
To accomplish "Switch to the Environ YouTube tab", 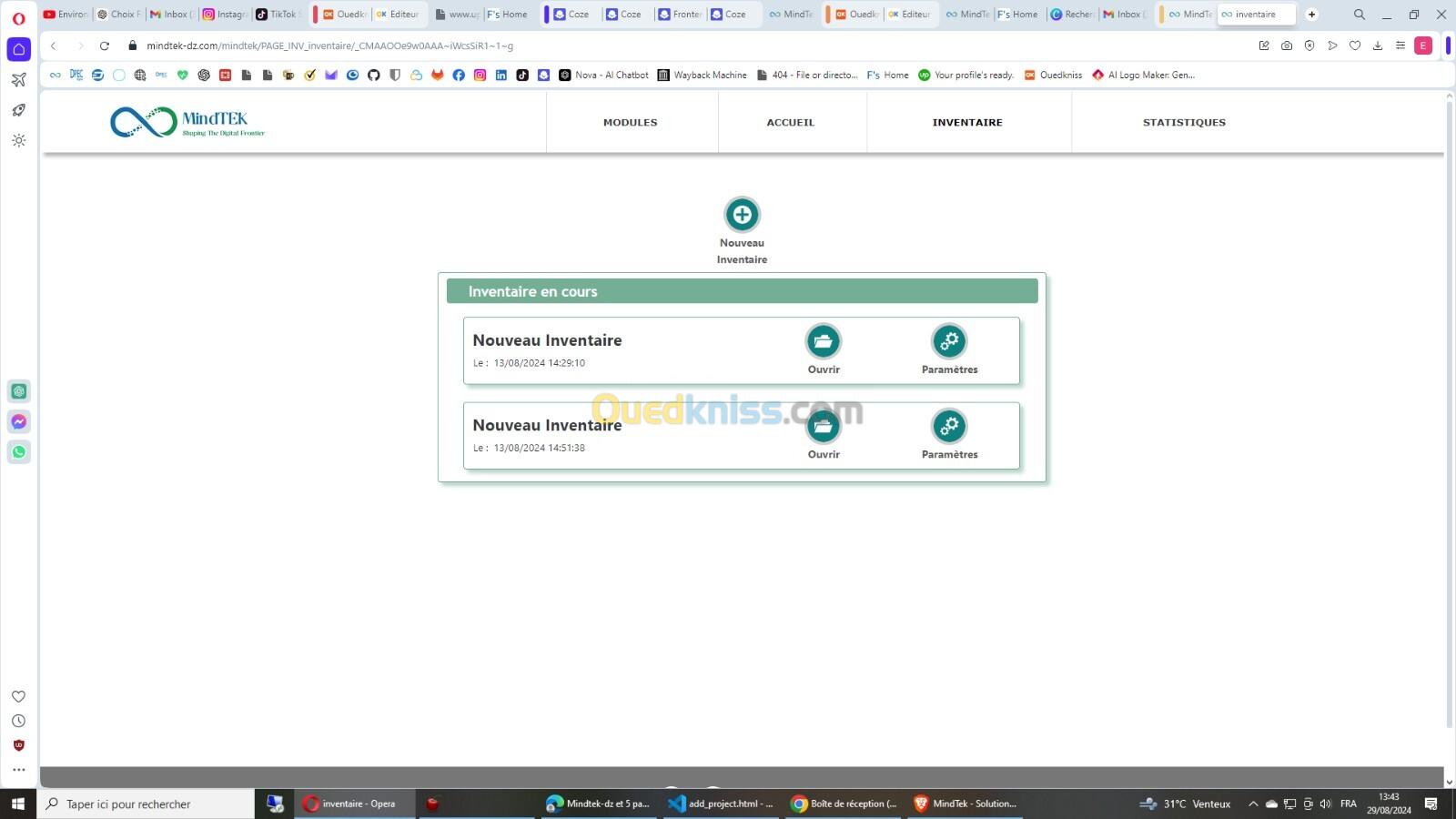I will (66, 14).
